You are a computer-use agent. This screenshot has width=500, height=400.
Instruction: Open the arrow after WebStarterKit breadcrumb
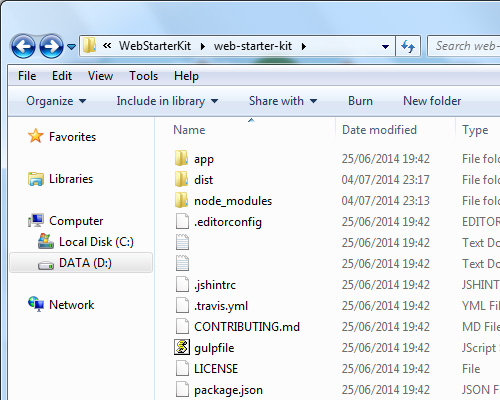203,46
